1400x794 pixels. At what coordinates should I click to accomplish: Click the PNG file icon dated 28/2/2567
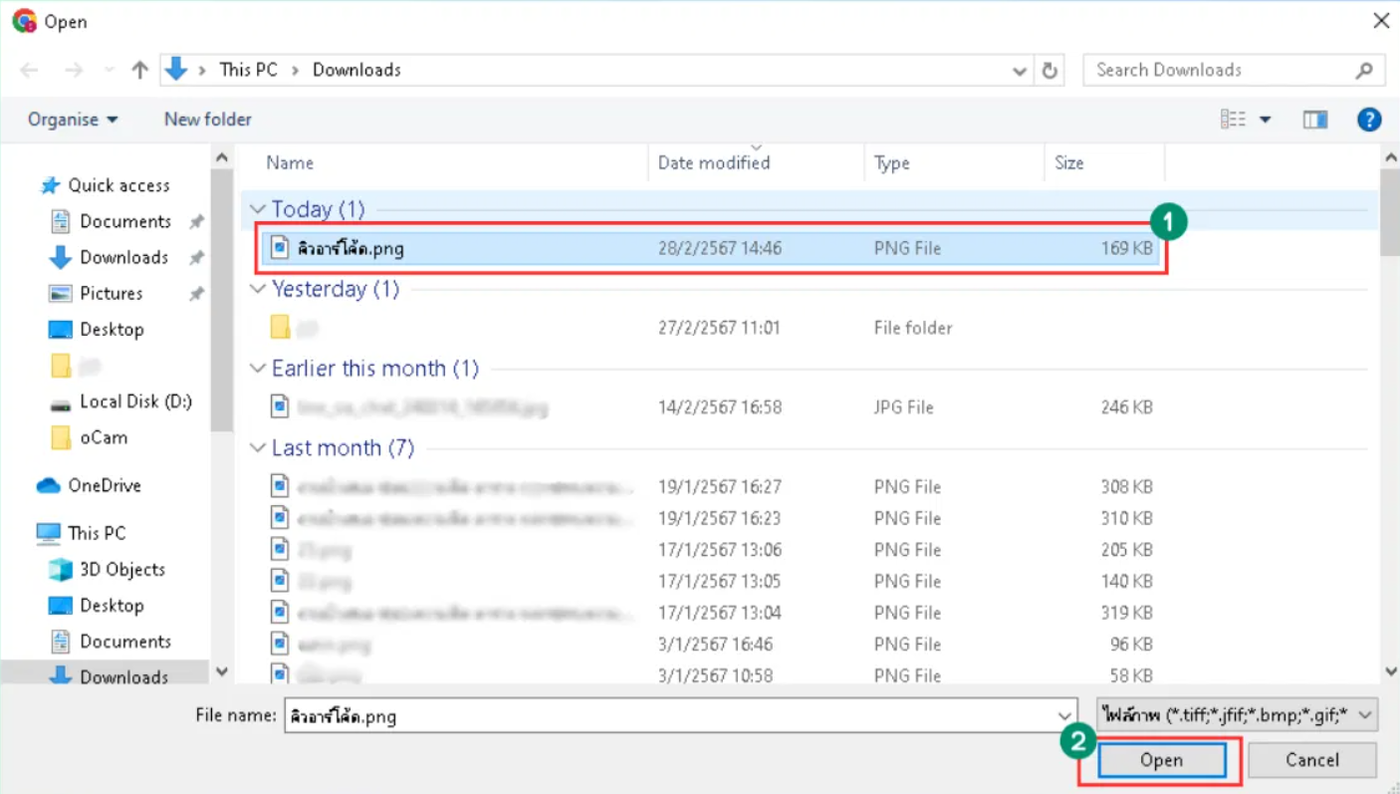click(281, 248)
